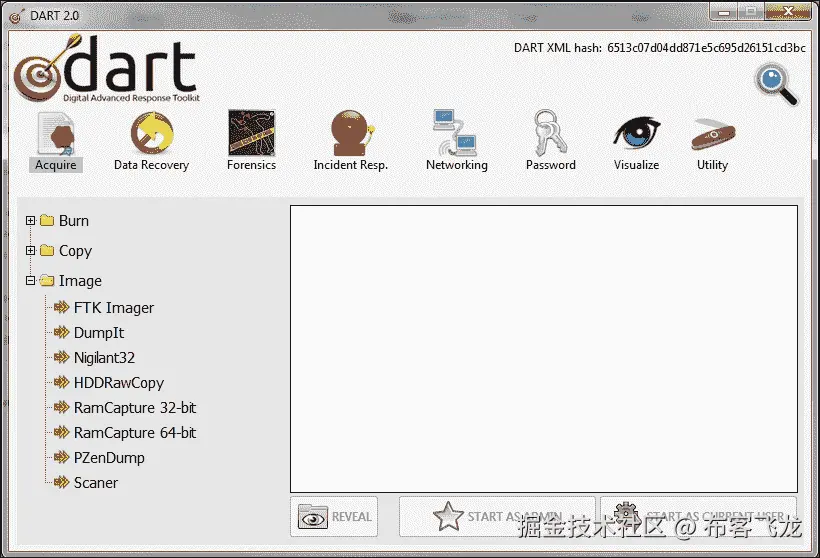
Task: Select the Data Recovery label
Action: coord(151,165)
